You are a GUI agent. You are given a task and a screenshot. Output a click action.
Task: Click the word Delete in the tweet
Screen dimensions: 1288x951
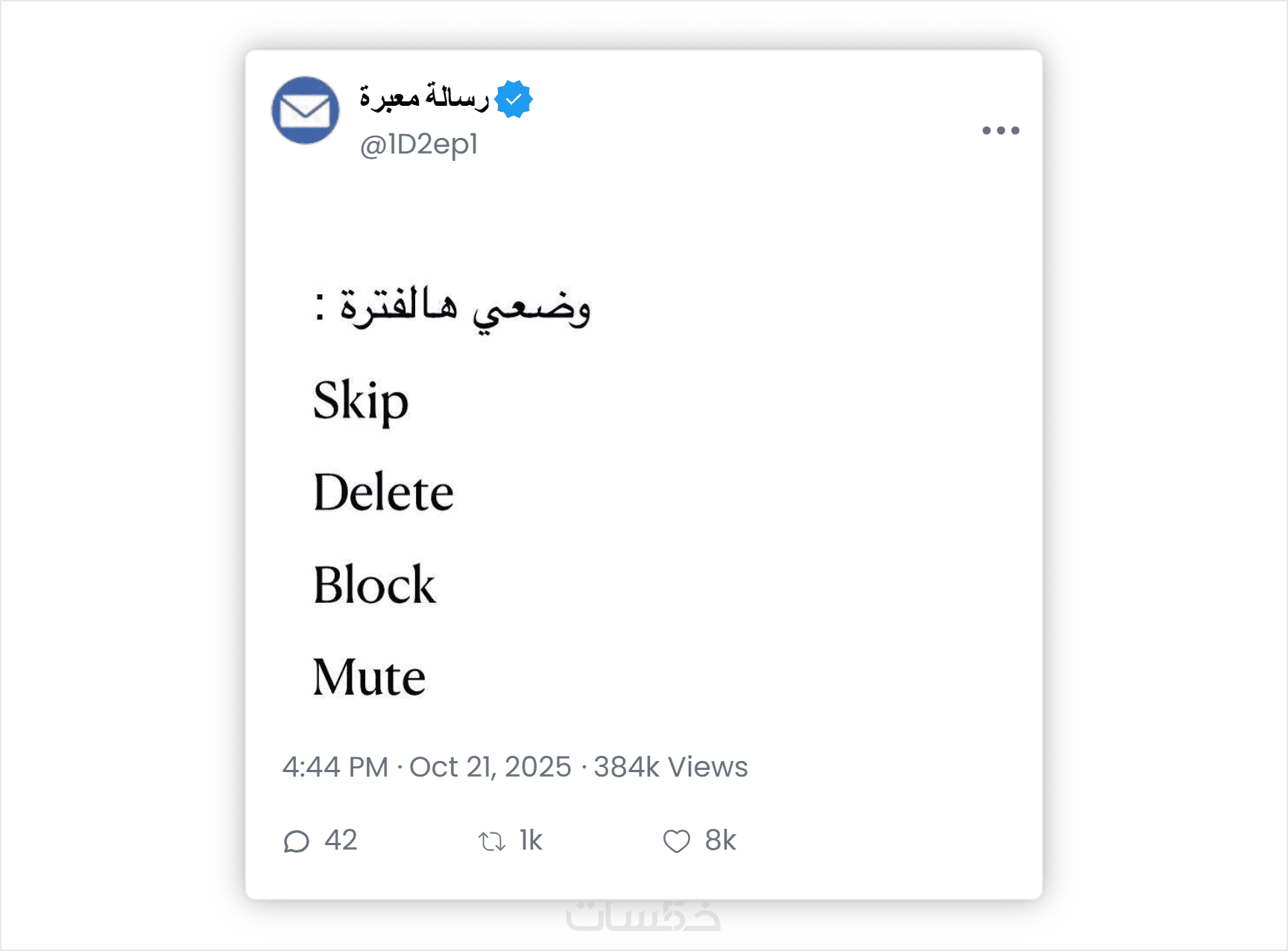coord(383,493)
